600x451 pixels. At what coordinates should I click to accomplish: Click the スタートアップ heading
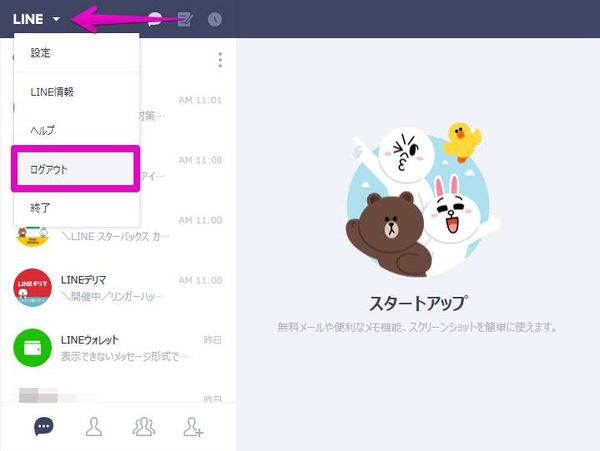[418, 303]
